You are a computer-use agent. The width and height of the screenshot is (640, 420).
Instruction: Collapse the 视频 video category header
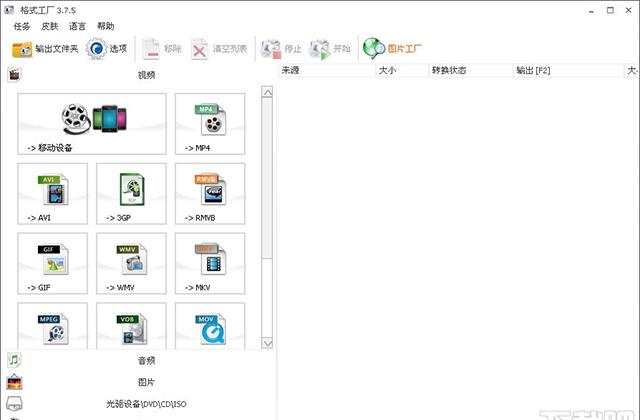pyautogui.click(x=146, y=74)
